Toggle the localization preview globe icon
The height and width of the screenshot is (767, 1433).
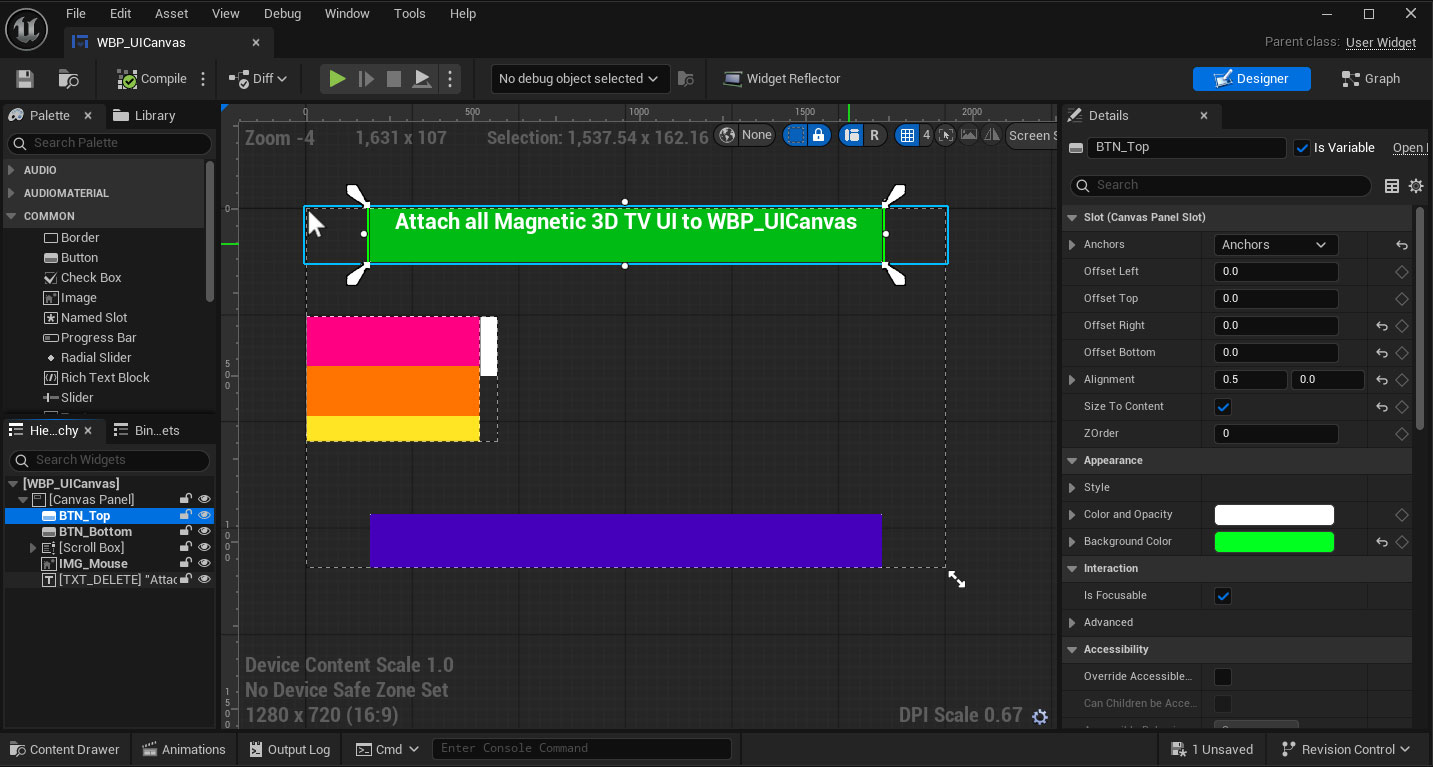[726, 134]
